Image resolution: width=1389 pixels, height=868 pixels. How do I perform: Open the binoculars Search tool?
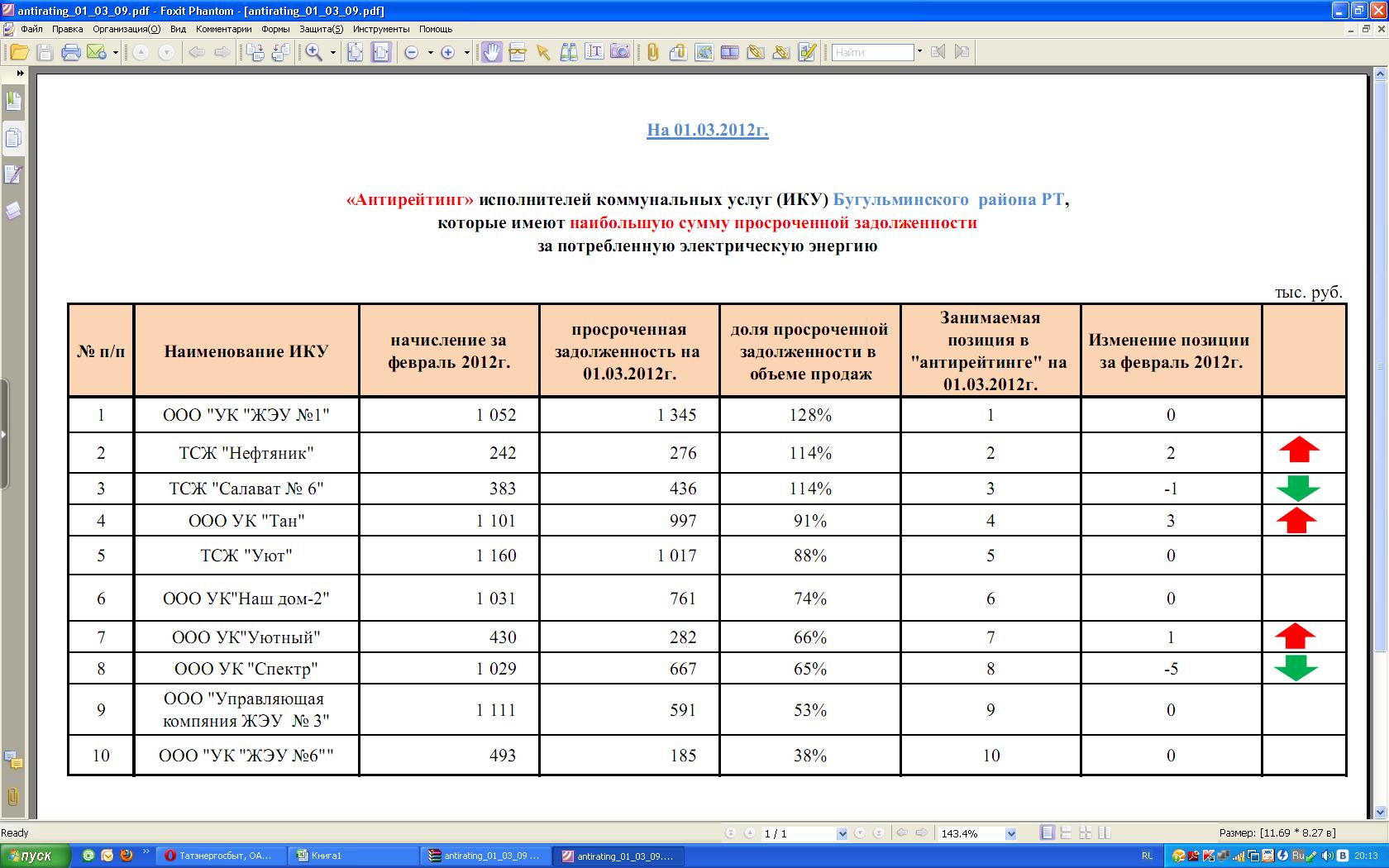click(x=569, y=52)
